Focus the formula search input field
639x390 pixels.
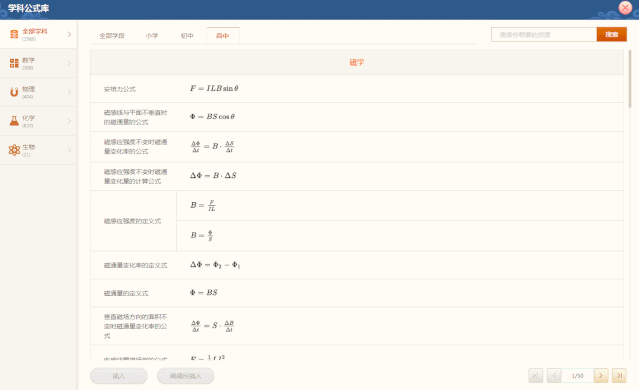pyautogui.click(x=544, y=35)
